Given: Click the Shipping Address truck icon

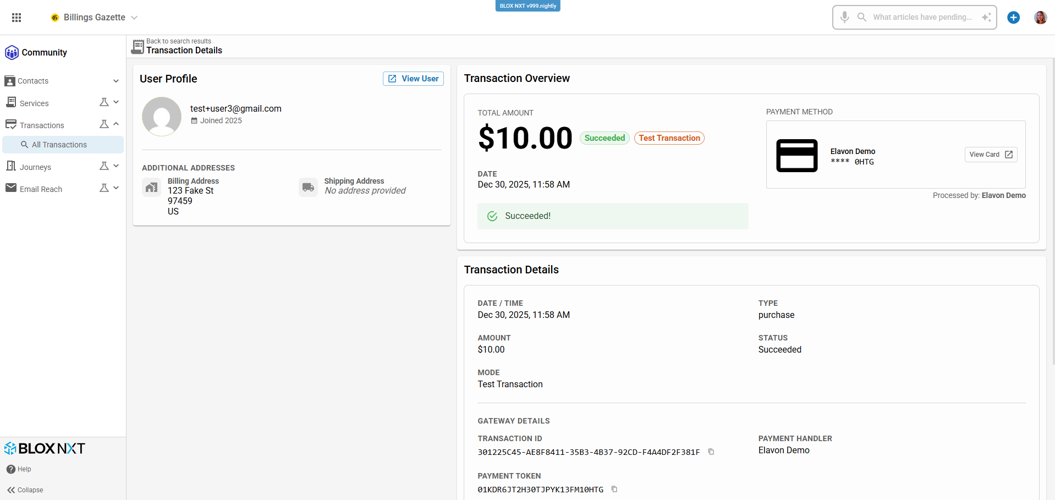Looking at the screenshot, I should (x=308, y=188).
